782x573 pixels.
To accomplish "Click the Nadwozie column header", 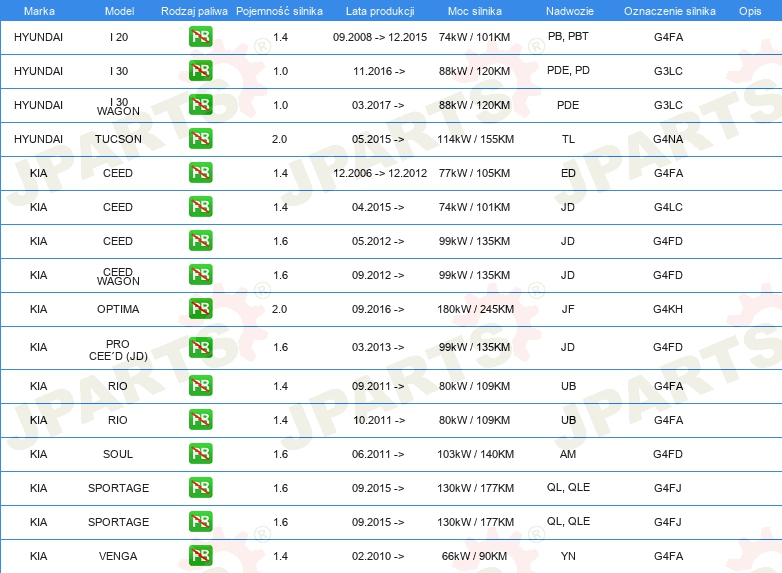I will point(570,11).
